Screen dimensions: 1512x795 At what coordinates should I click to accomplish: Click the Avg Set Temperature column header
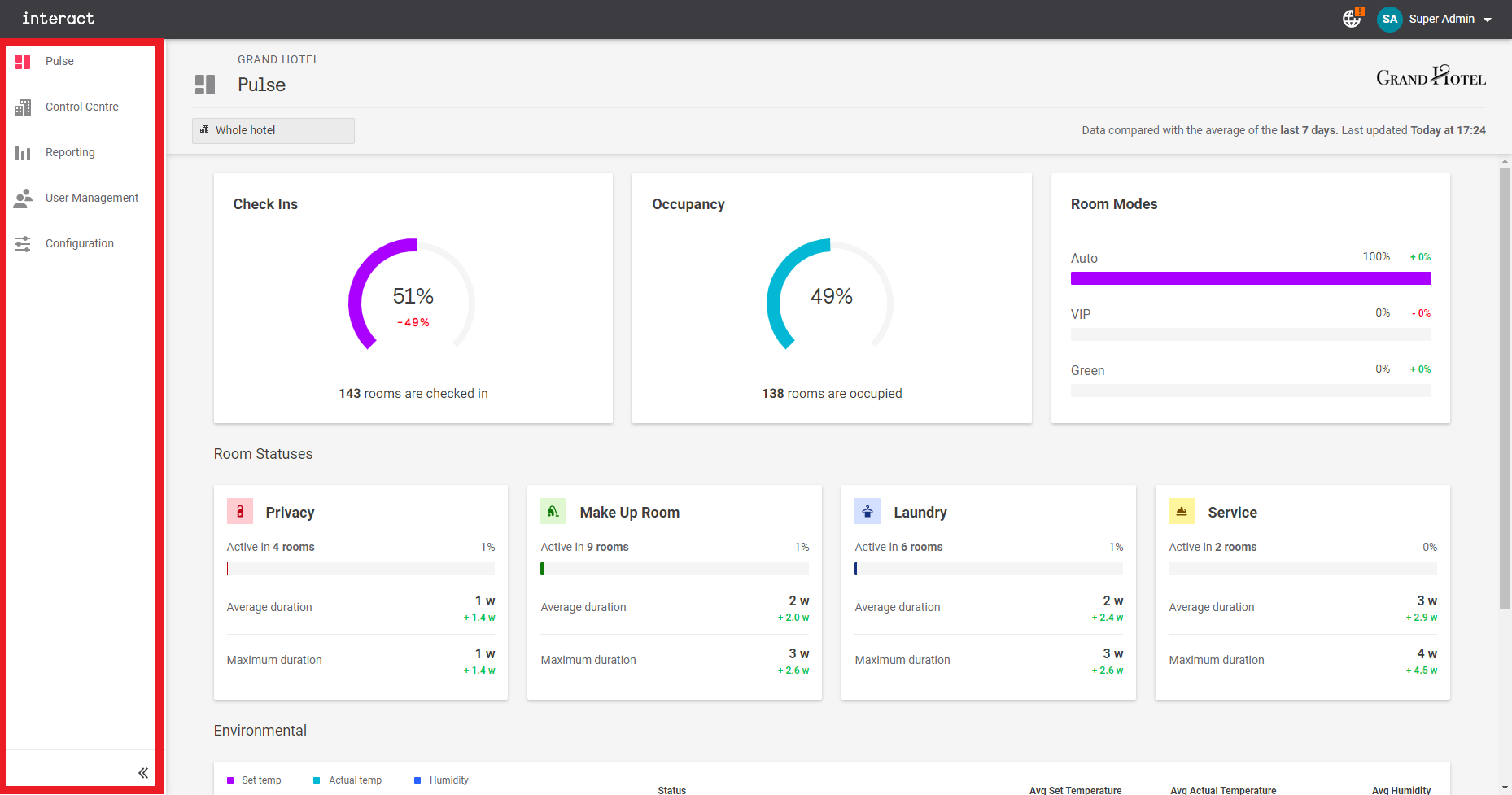(1075, 790)
